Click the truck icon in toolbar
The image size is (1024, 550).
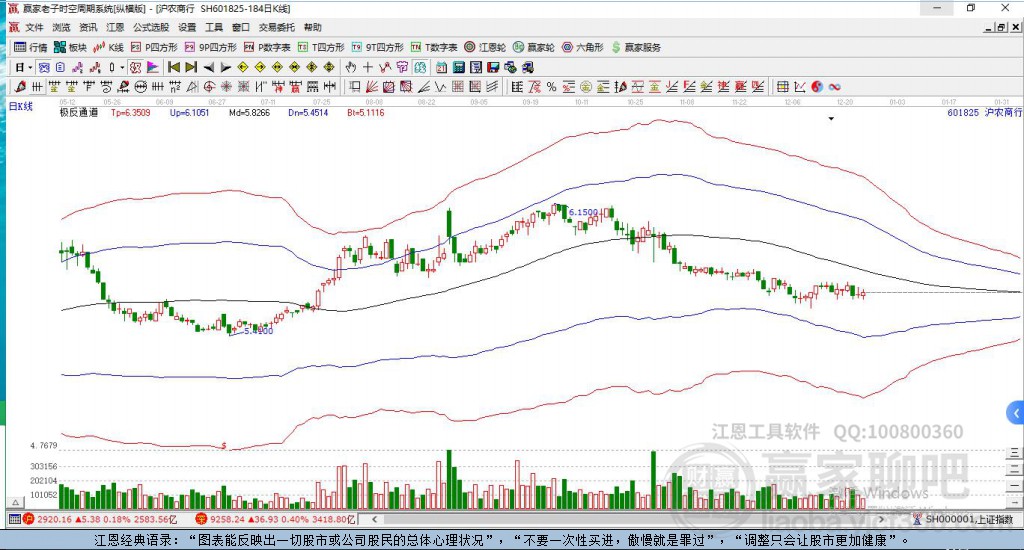pos(528,67)
